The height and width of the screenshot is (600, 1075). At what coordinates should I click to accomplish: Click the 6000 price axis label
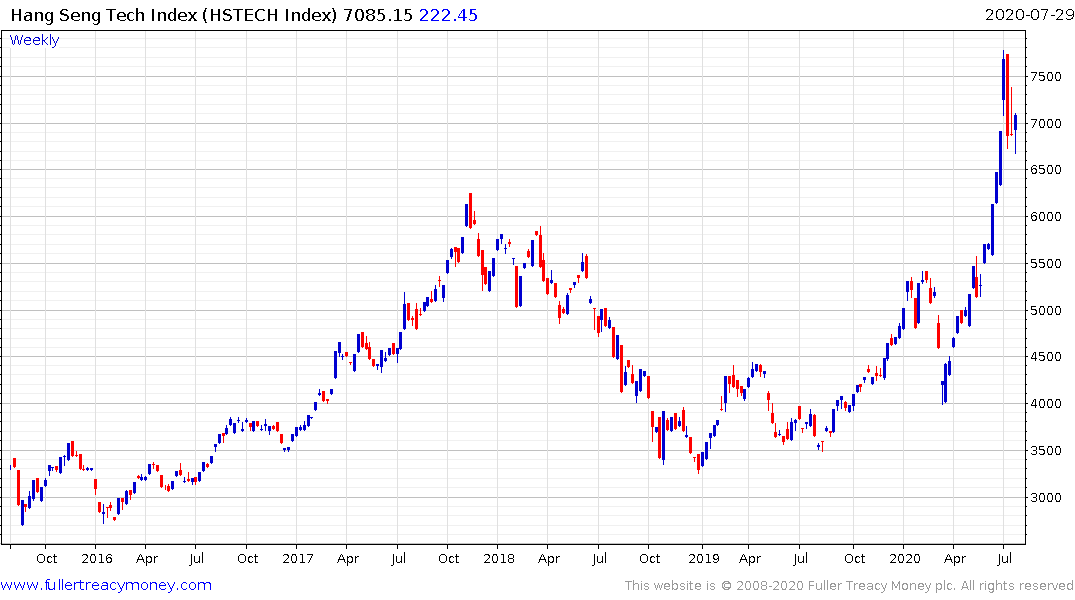click(1046, 217)
